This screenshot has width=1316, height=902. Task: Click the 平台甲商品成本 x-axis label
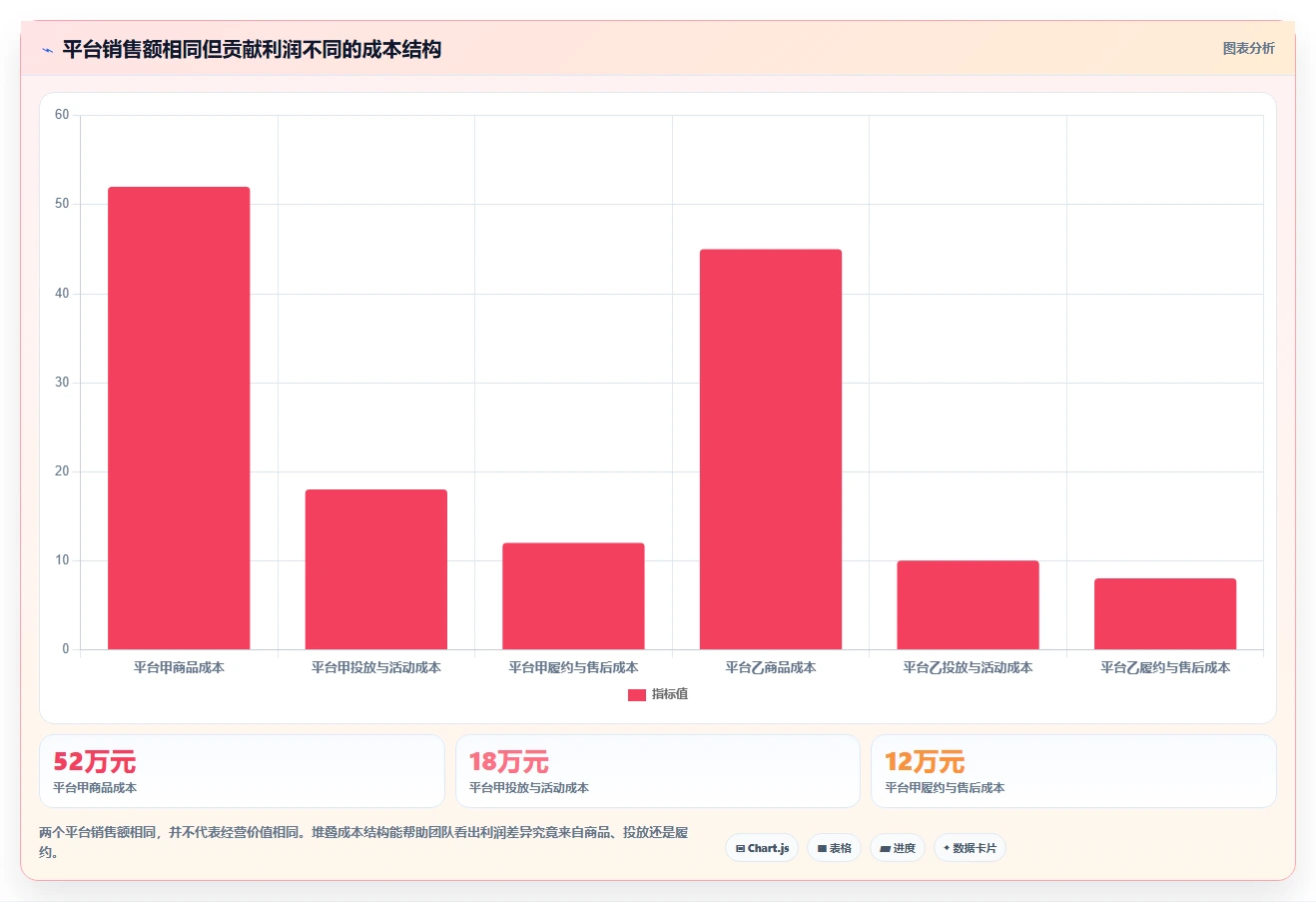(x=179, y=667)
